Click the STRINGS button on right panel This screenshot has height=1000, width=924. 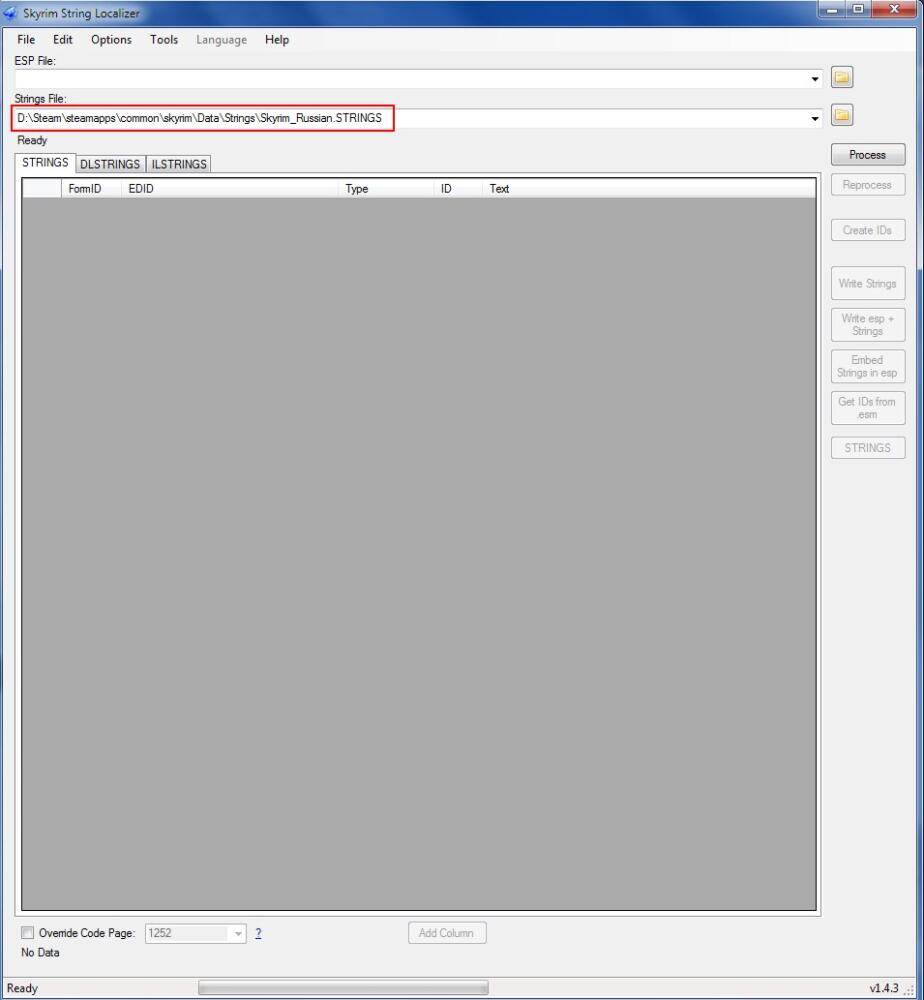coord(867,448)
